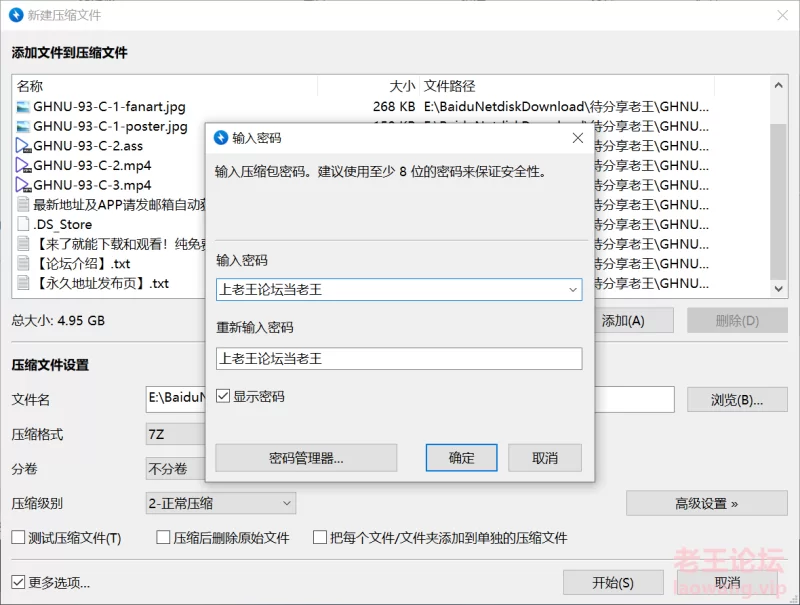Image resolution: width=800 pixels, height=605 pixels.
Task: Open the 压缩格式 7Z dropdown
Action: 176,434
